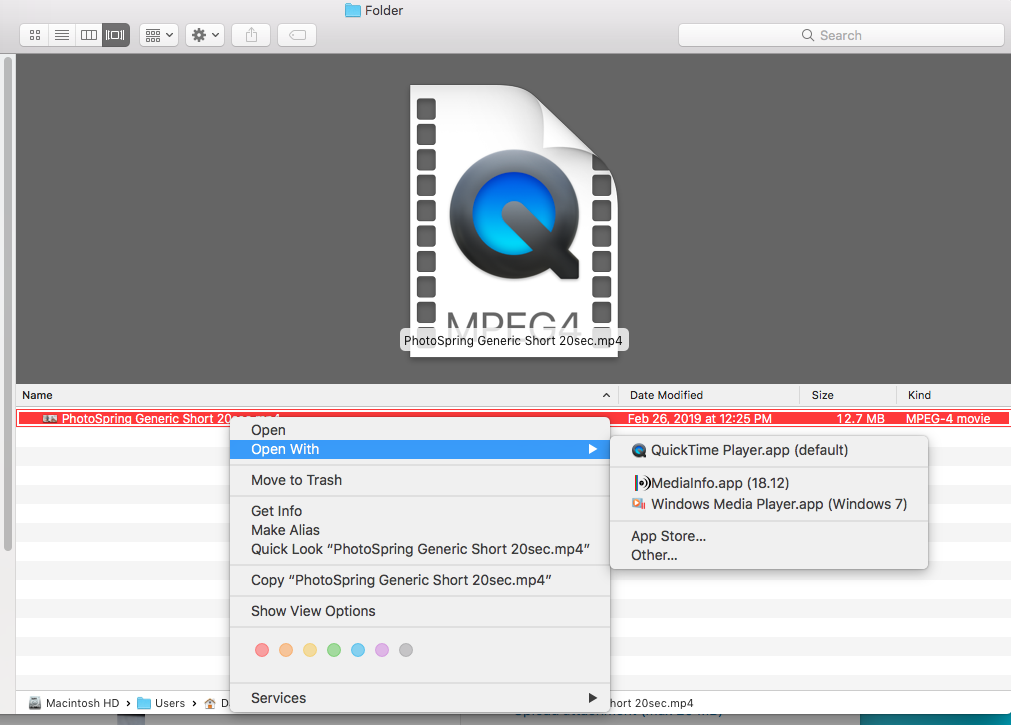Expand the Open With submenu arrow

point(593,449)
